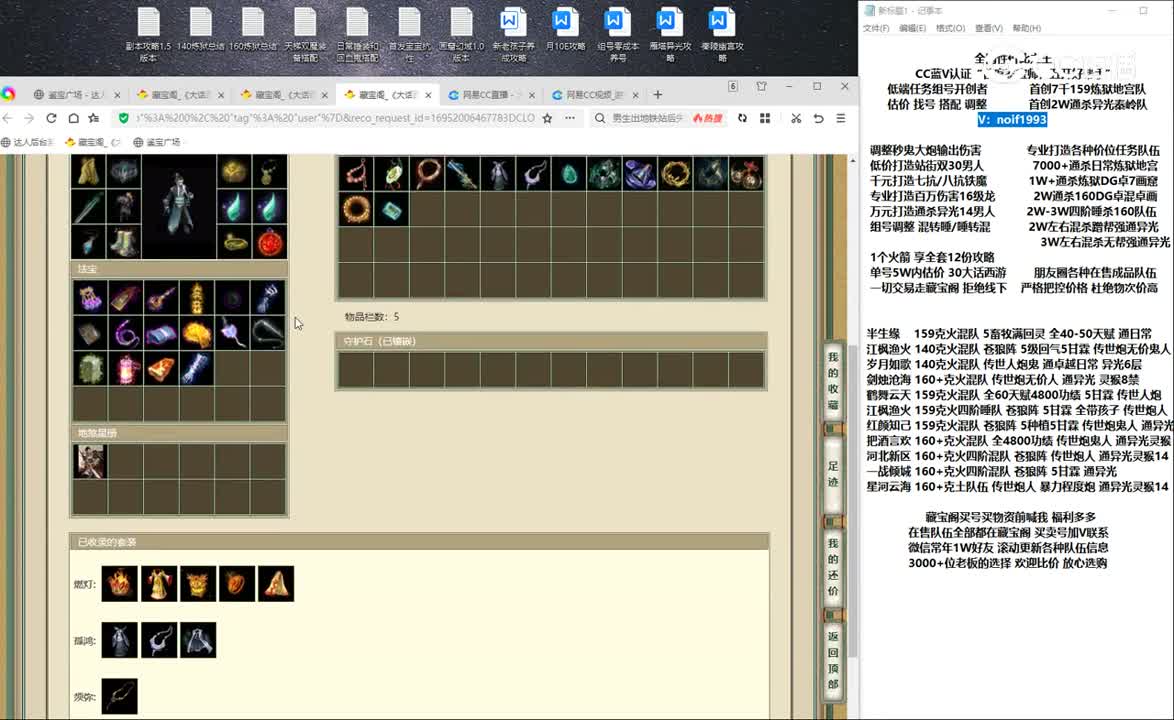The width and height of the screenshot is (1174, 720).
Task: Click the character portrait in equipment panel
Action: [178, 207]
